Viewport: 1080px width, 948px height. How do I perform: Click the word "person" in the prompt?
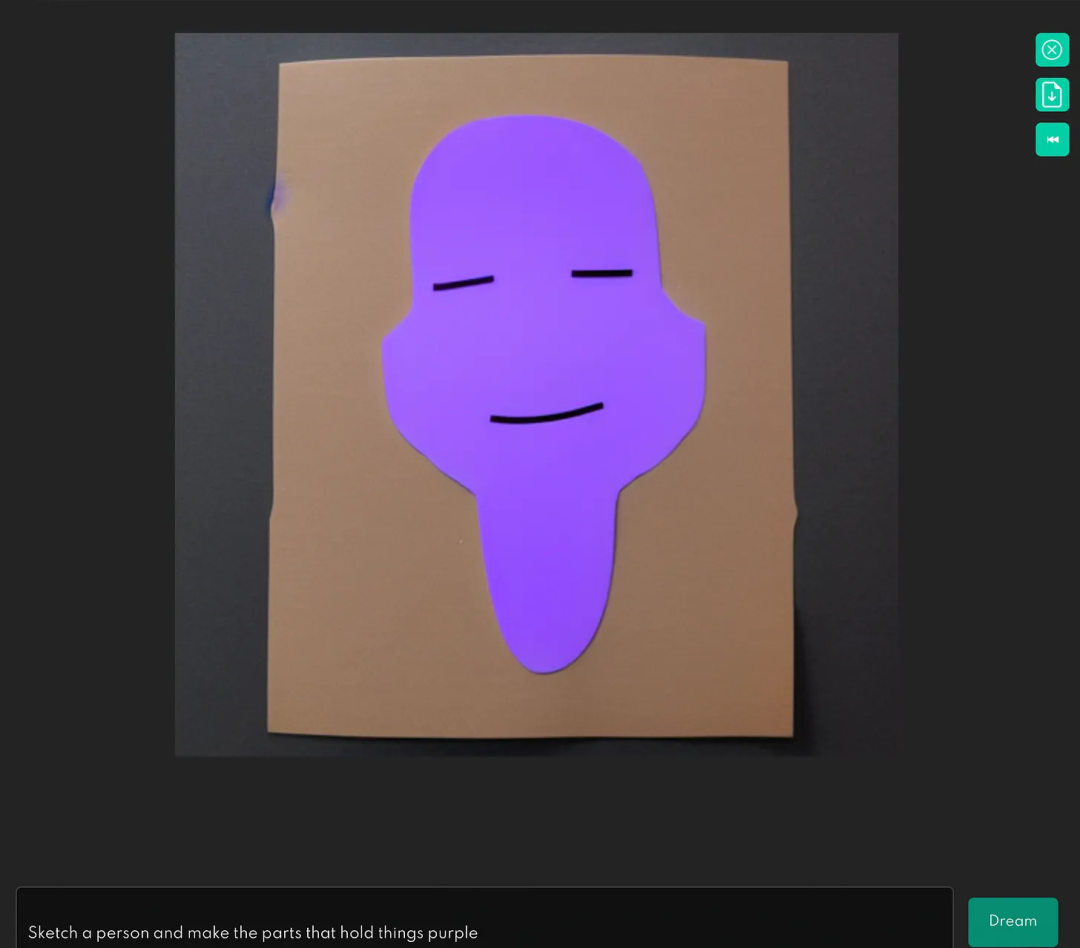(x=122, y=933)
